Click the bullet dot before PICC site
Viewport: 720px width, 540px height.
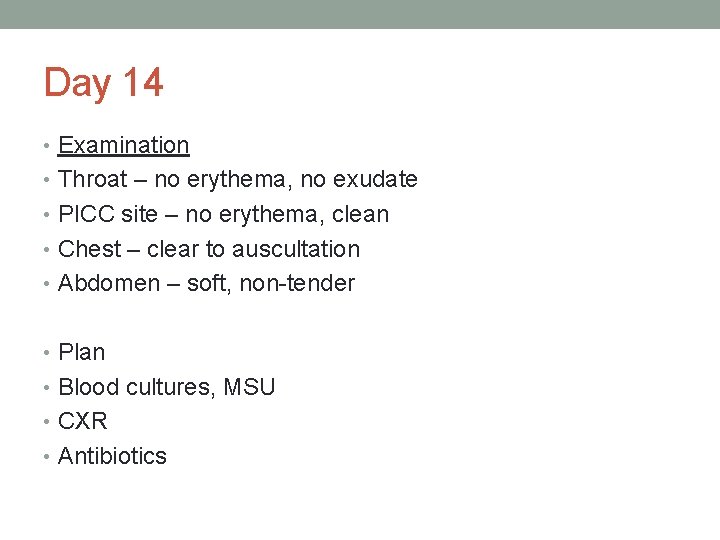coord(46,214)
